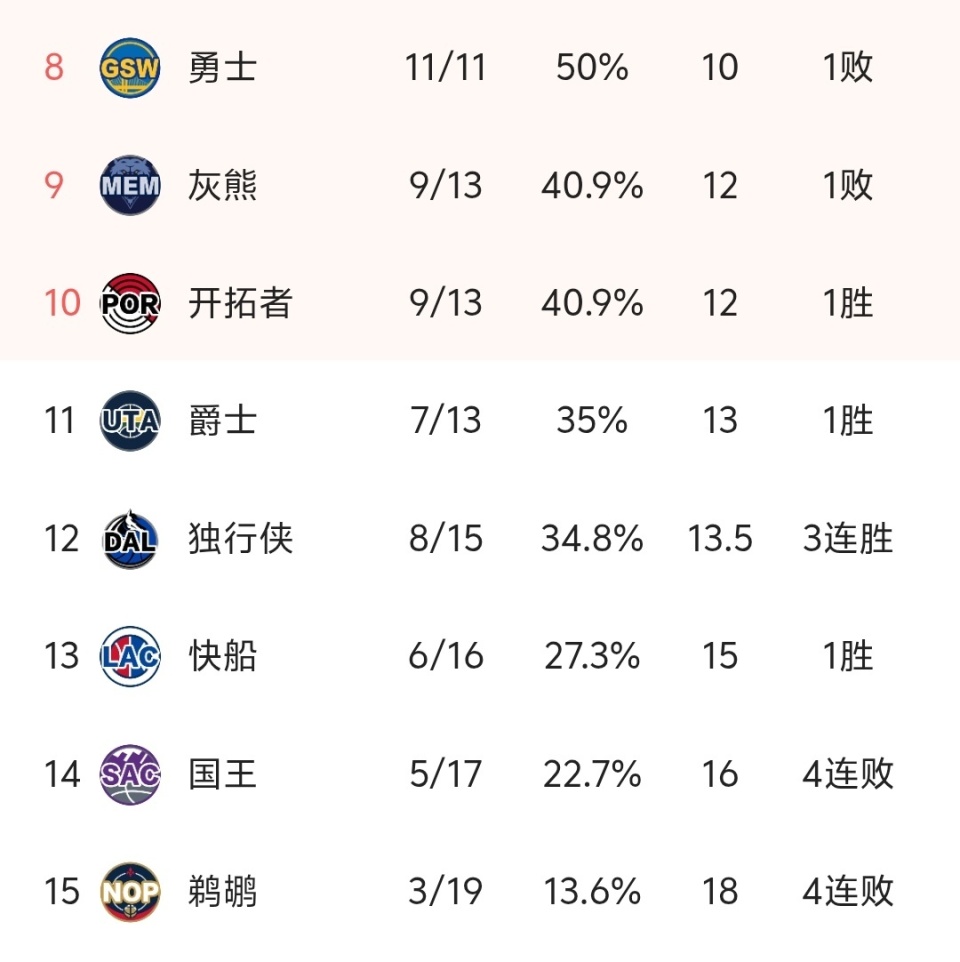Tap the Warriors 11/11 win-loss record
Viewport: 960px width, 962px height.
pos(446,68)
